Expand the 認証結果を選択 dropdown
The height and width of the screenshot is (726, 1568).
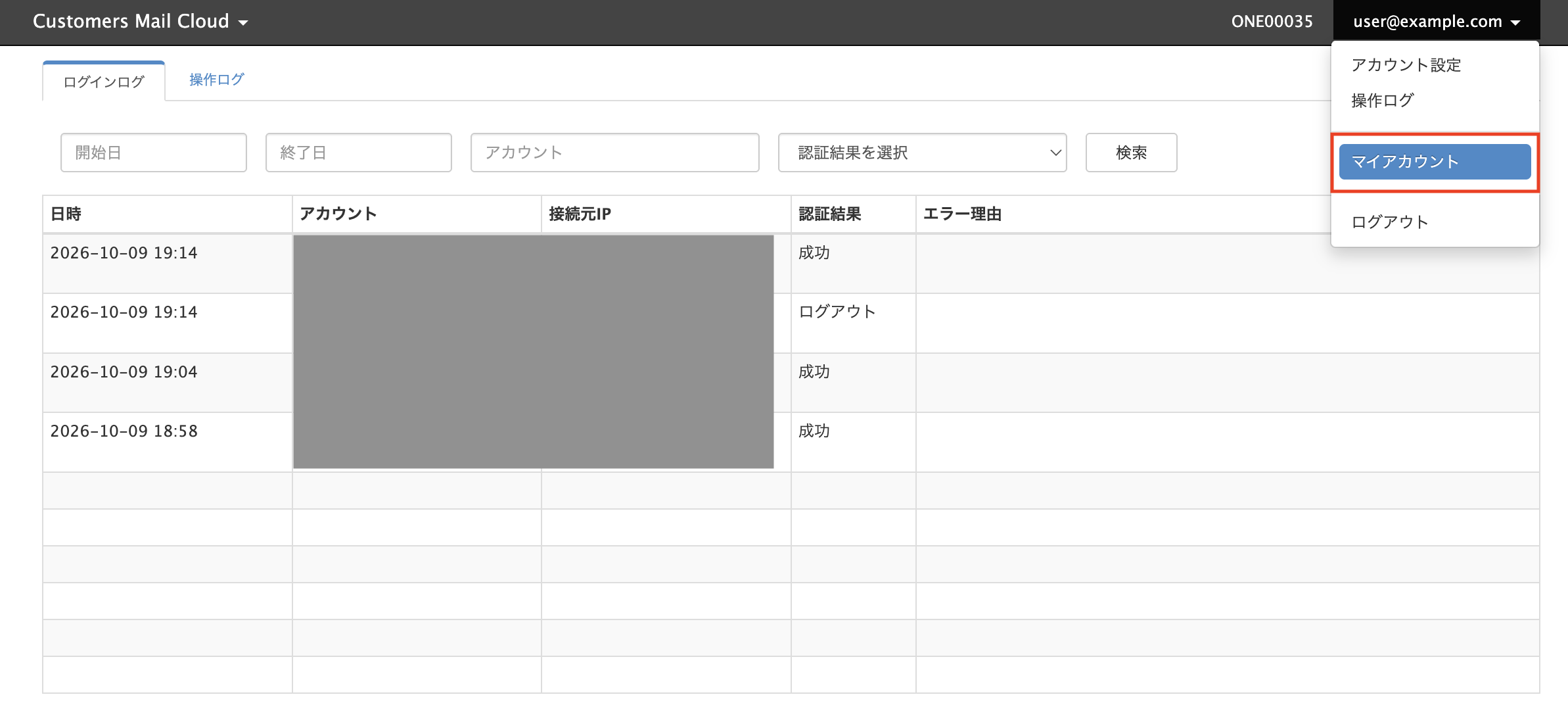tap(922, 153)
